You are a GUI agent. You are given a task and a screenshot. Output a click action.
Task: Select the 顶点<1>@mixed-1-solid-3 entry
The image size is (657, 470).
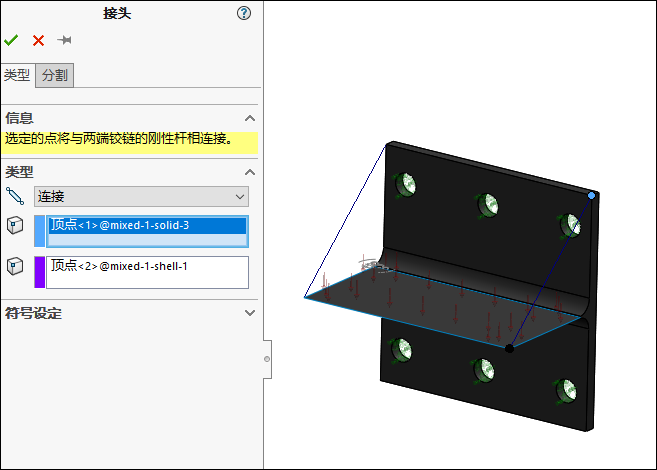pos(147,225)
